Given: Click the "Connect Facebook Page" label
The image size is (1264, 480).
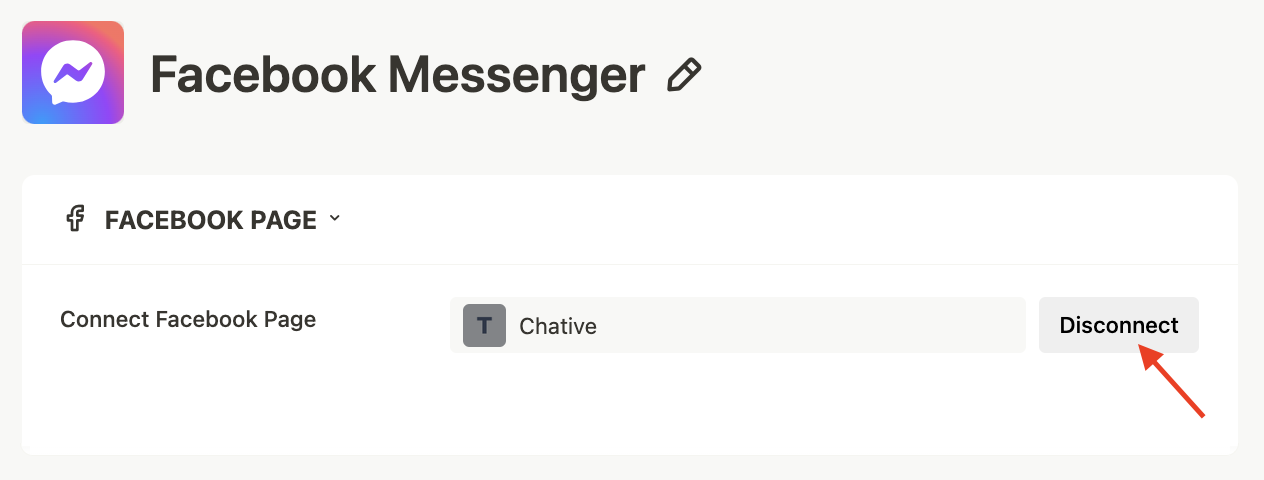Looking at the screenshot, I should 188,320.
